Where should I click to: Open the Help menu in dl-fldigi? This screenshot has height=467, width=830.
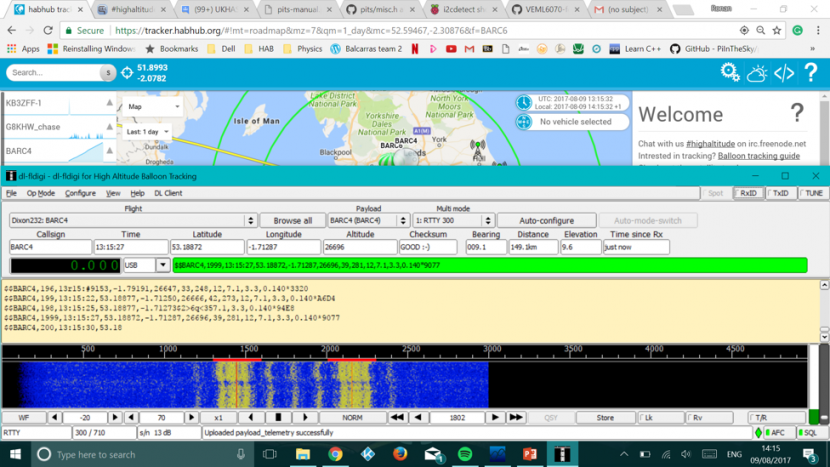point(137,193)
